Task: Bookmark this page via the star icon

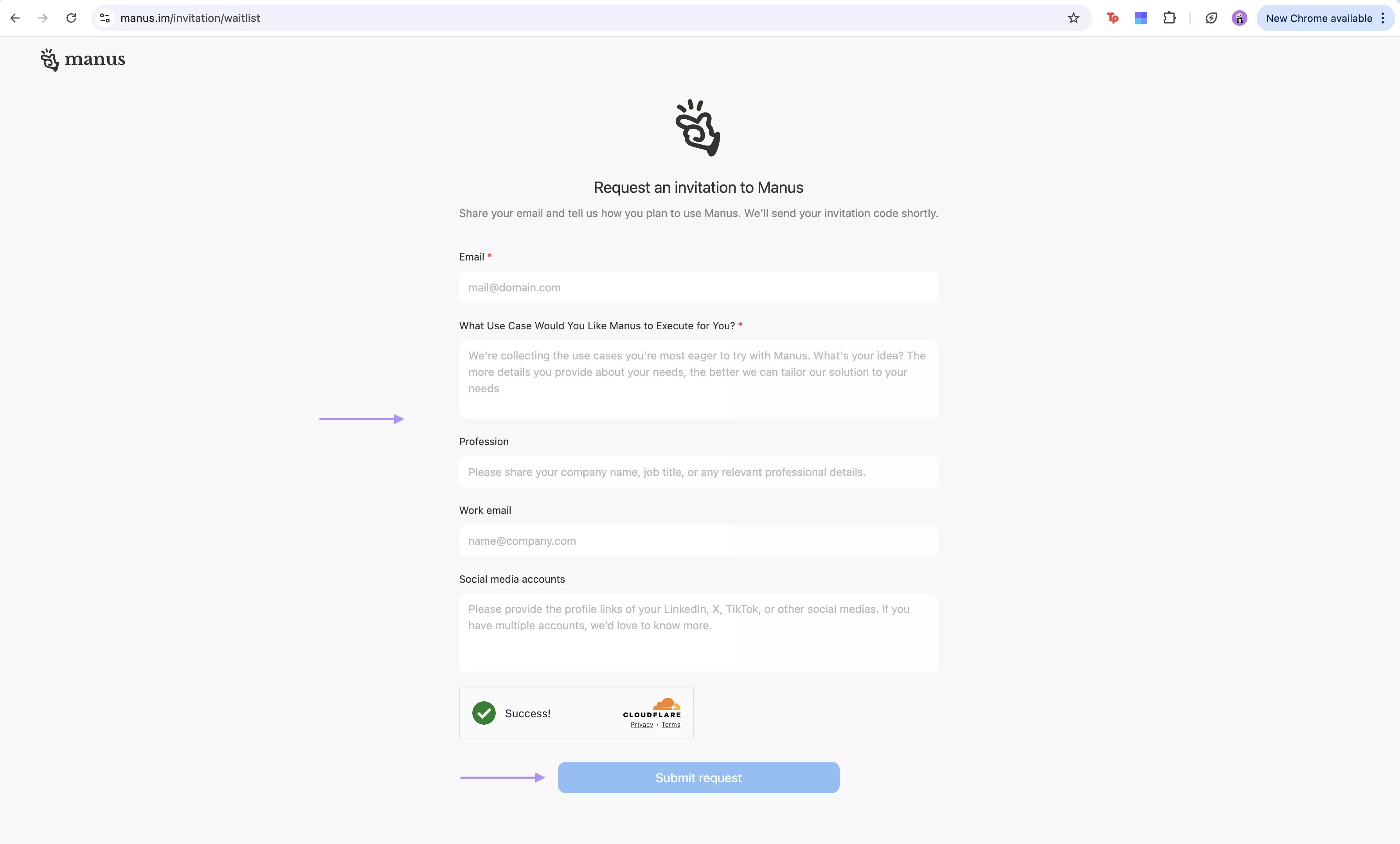Action: coord(1073,18)
